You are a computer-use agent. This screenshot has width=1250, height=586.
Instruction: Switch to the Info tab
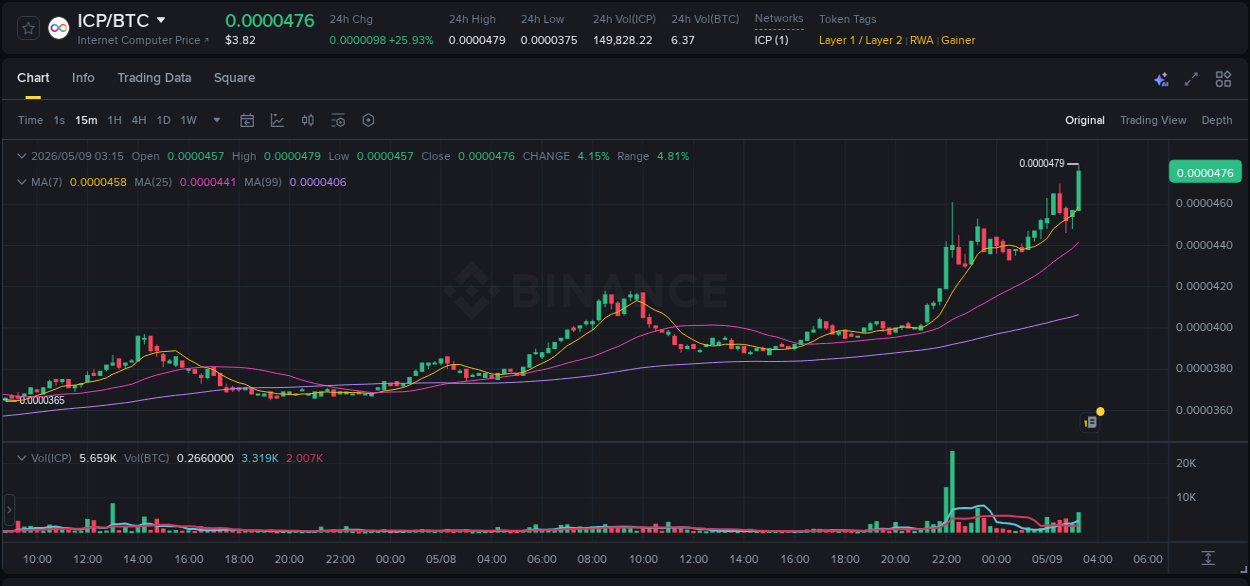pyautogui.click(x=83, y=78)
